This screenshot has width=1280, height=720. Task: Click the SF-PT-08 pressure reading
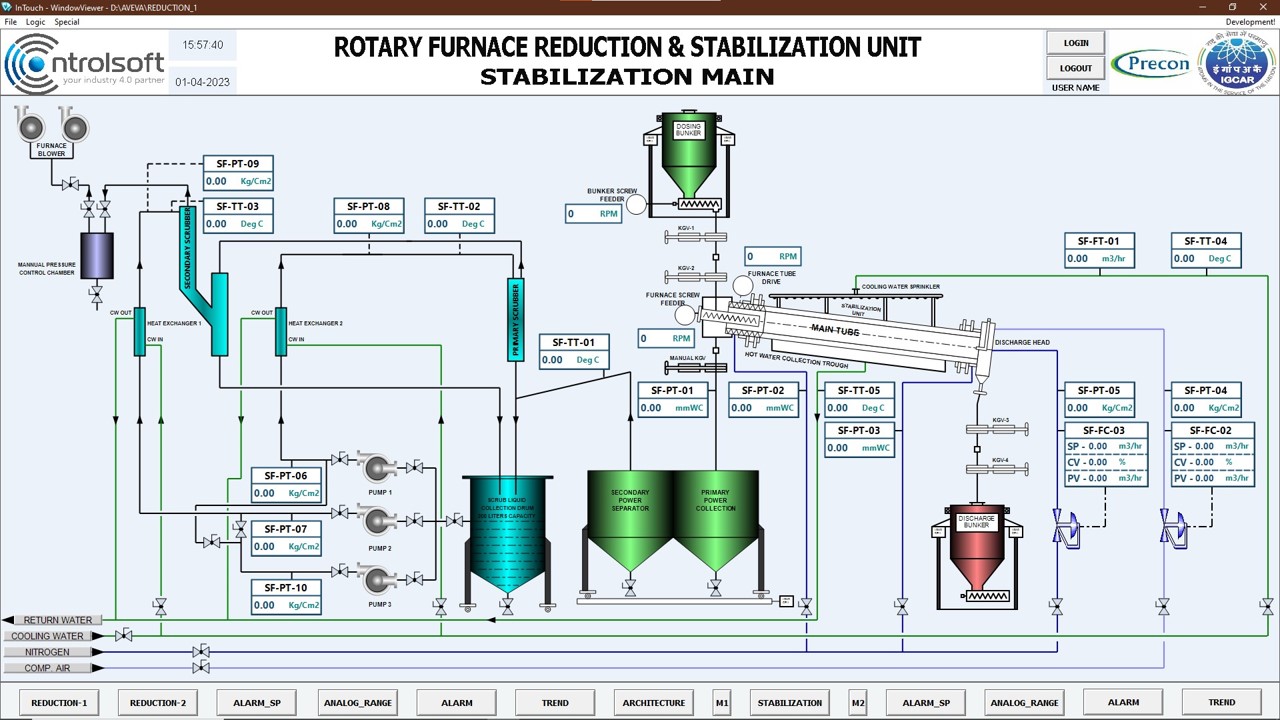coord(369,224)
